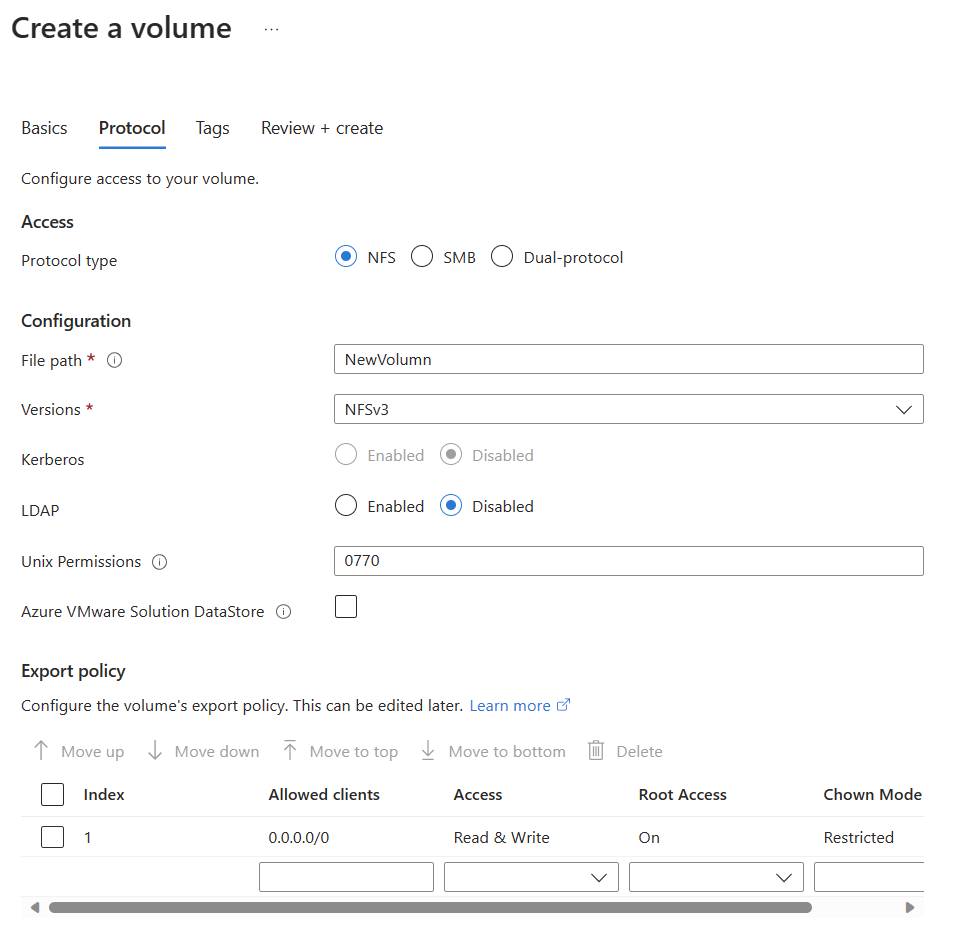The image size is (972, 931).
Task: Click the Move down label
Action: pos(217,752)
